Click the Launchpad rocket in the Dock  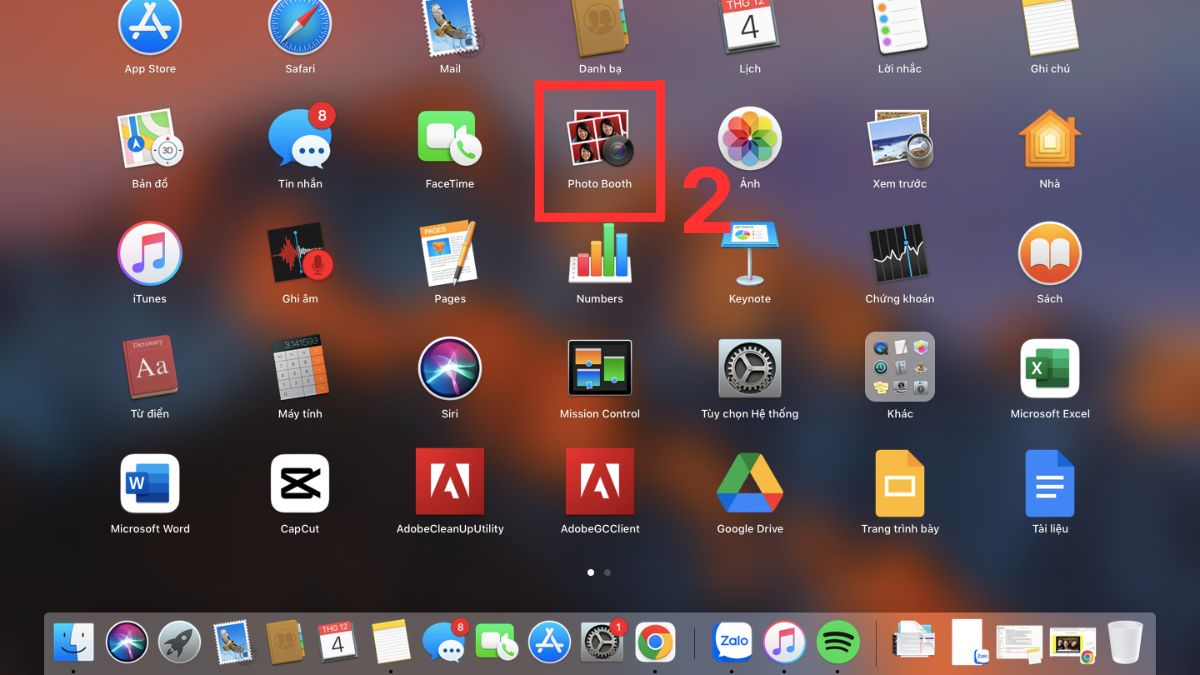179,642
